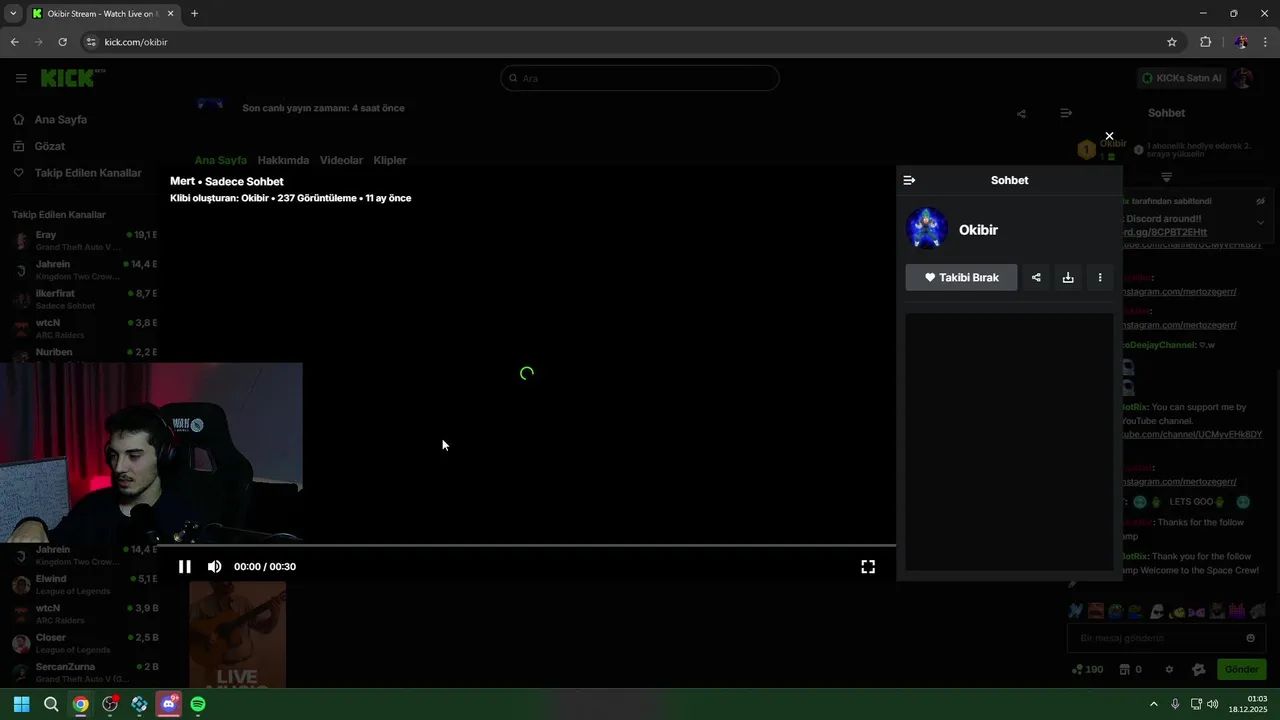
Task: Download the clip
Action: tap(1068, 277)
